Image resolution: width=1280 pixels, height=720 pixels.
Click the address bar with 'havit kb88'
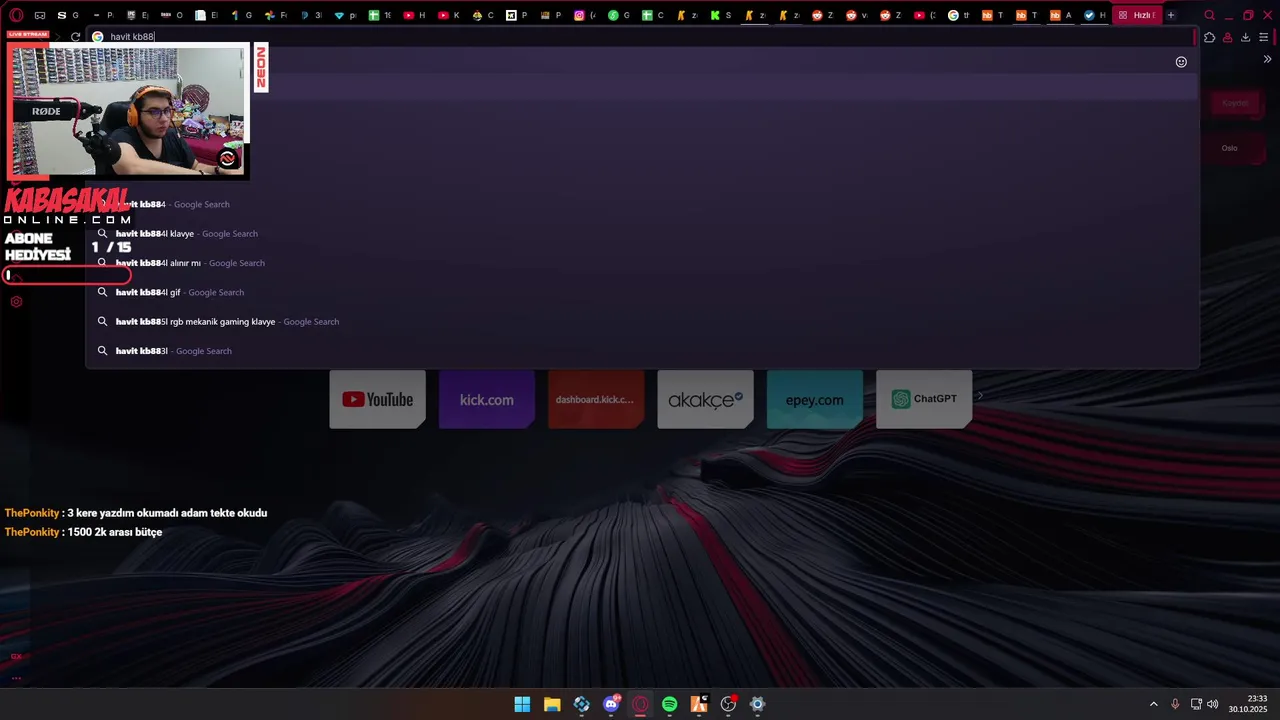coord(640,37)
